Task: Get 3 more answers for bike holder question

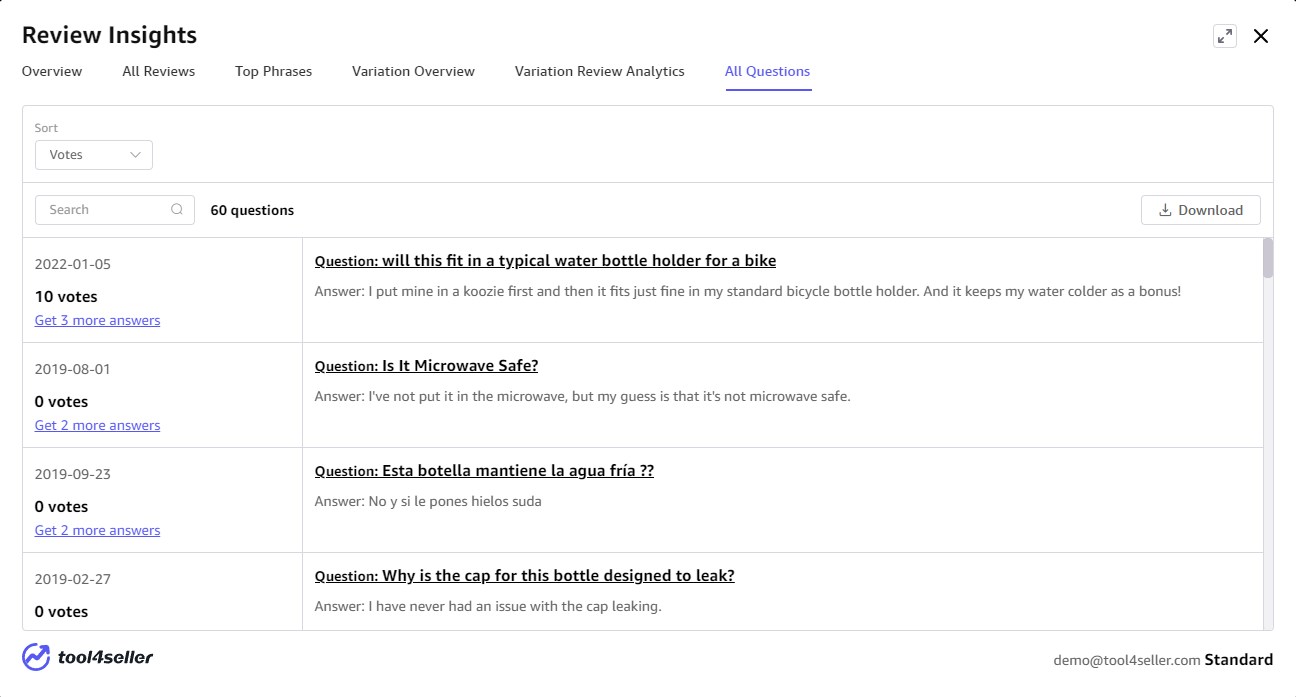Action: [x=97, y=320]
